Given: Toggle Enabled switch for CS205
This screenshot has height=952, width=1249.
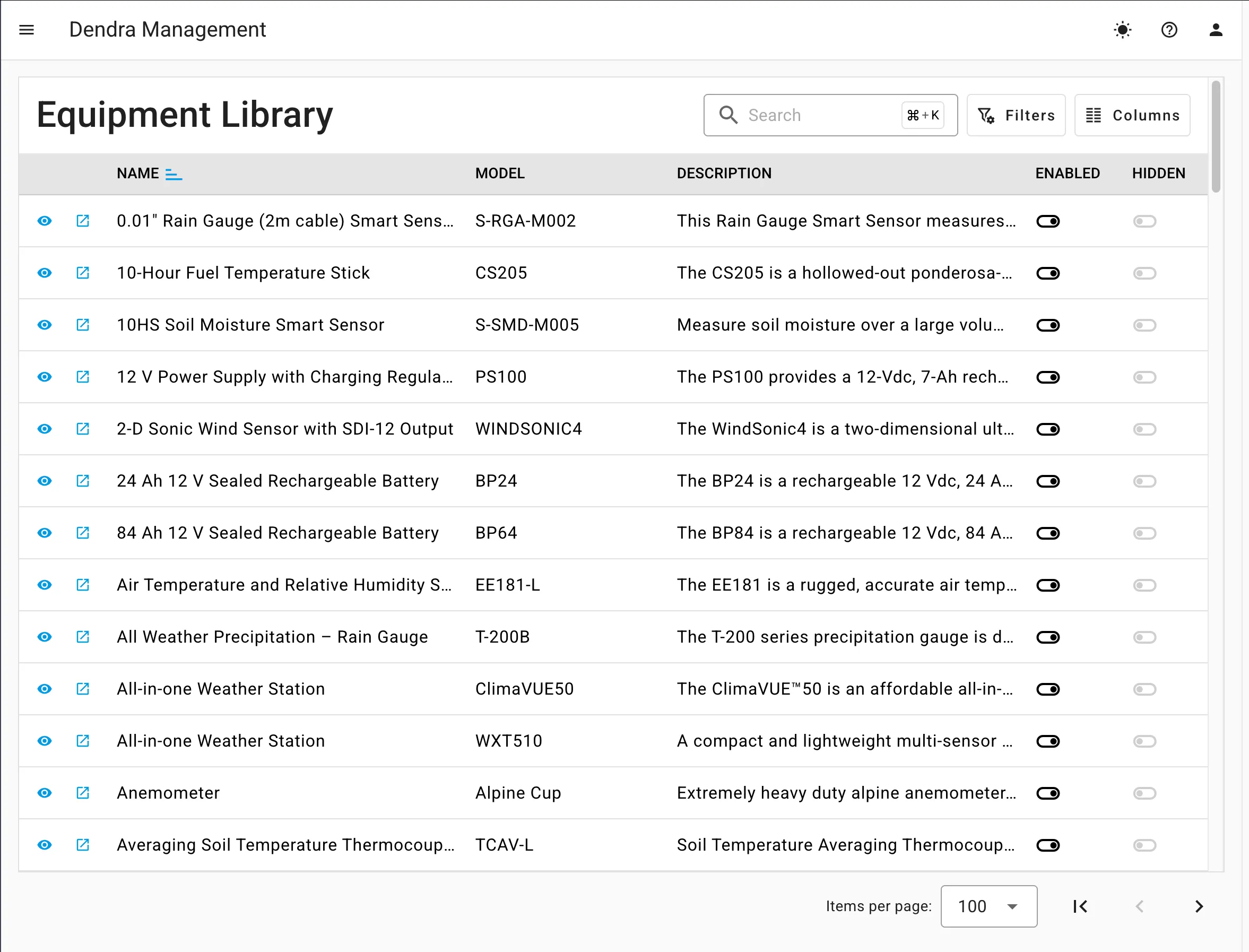Looking at the screenshot, I should pyautogui.click(x=1048, y=273).
